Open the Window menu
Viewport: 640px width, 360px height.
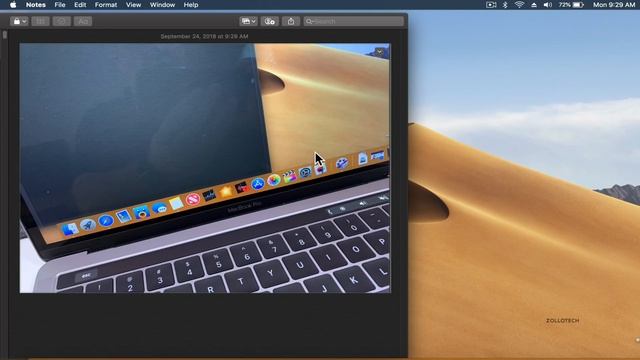(x=162, y=5)
